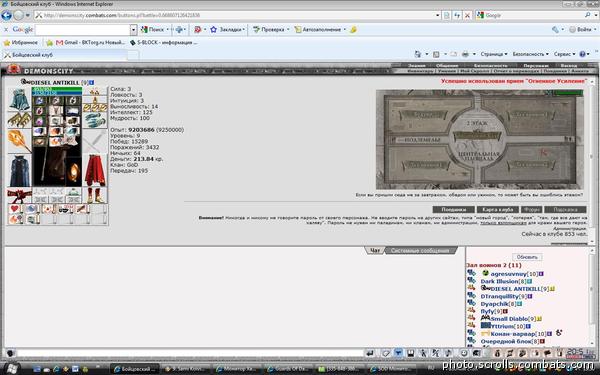Click the Карта клуба button

click(x=497, y=210)
